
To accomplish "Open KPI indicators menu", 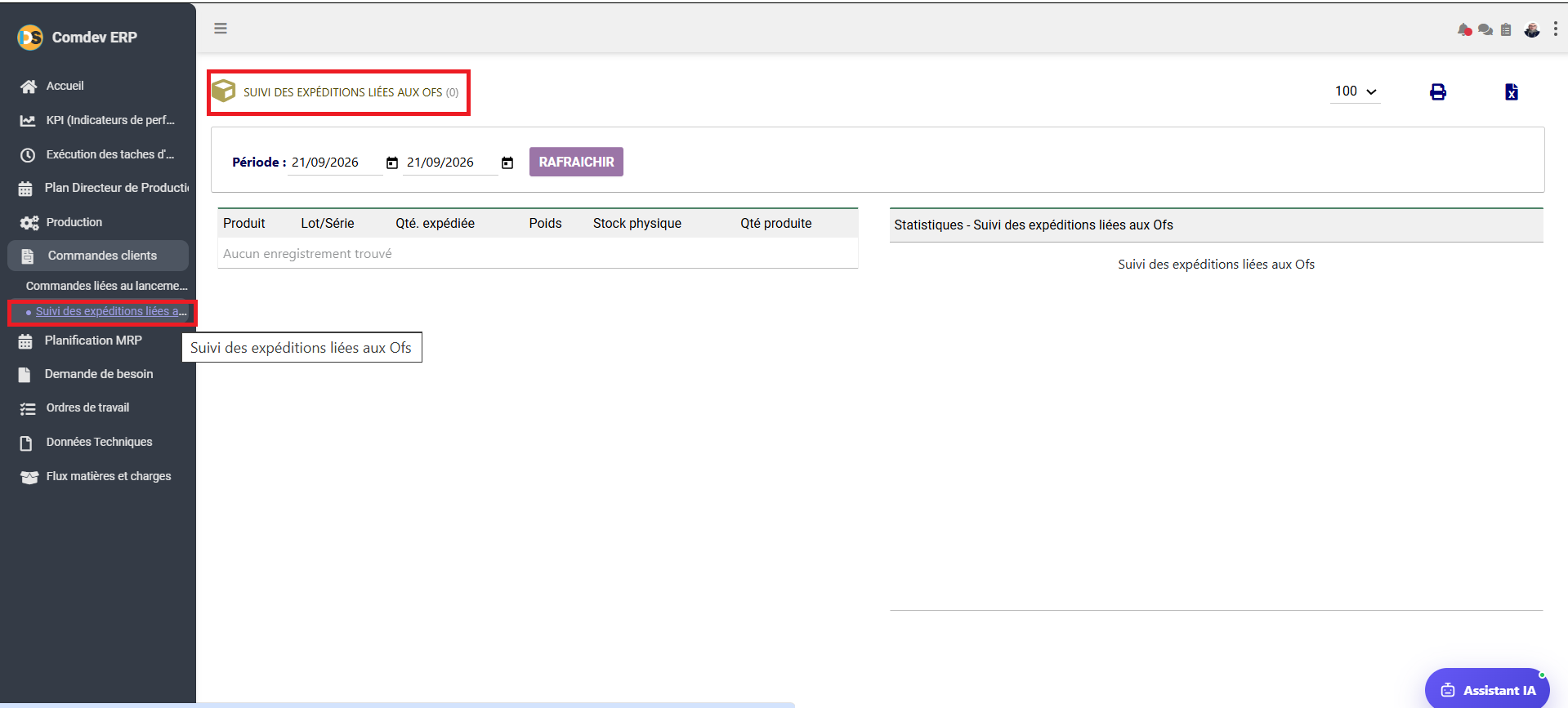I will [x=98, y=120].
